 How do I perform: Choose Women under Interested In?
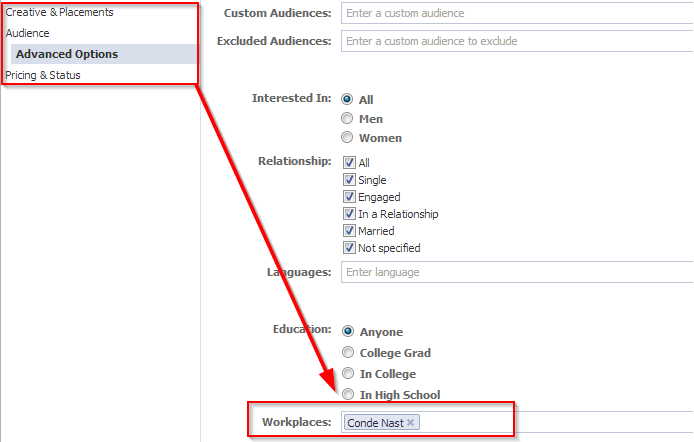tap(347, 137)
